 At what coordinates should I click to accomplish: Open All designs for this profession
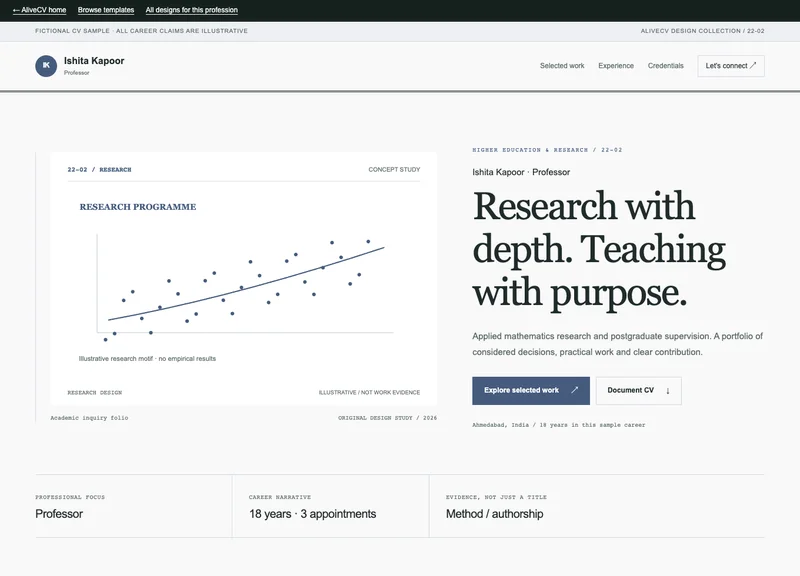[191, 10]
